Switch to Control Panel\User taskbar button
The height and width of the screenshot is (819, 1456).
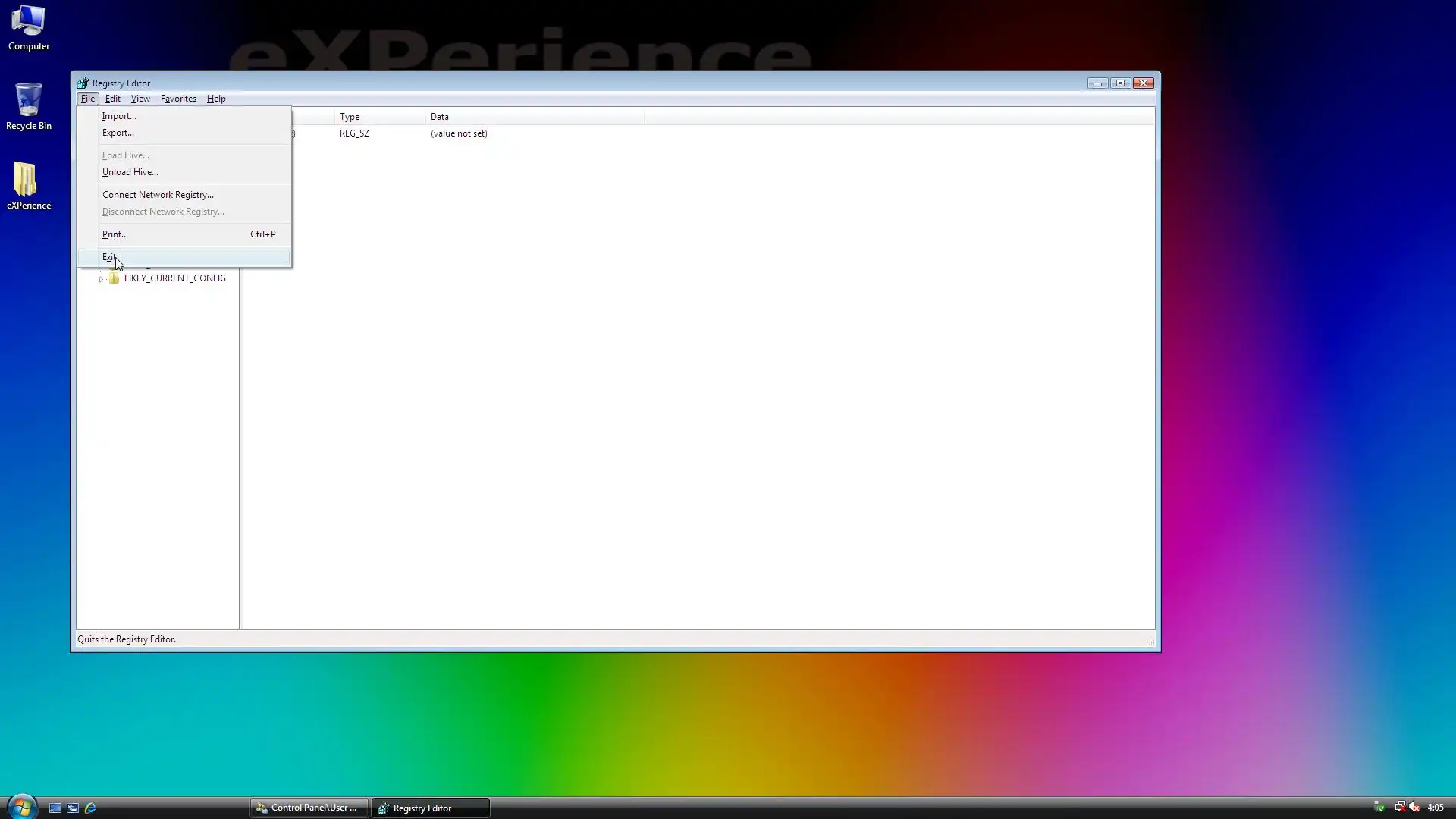309,808
